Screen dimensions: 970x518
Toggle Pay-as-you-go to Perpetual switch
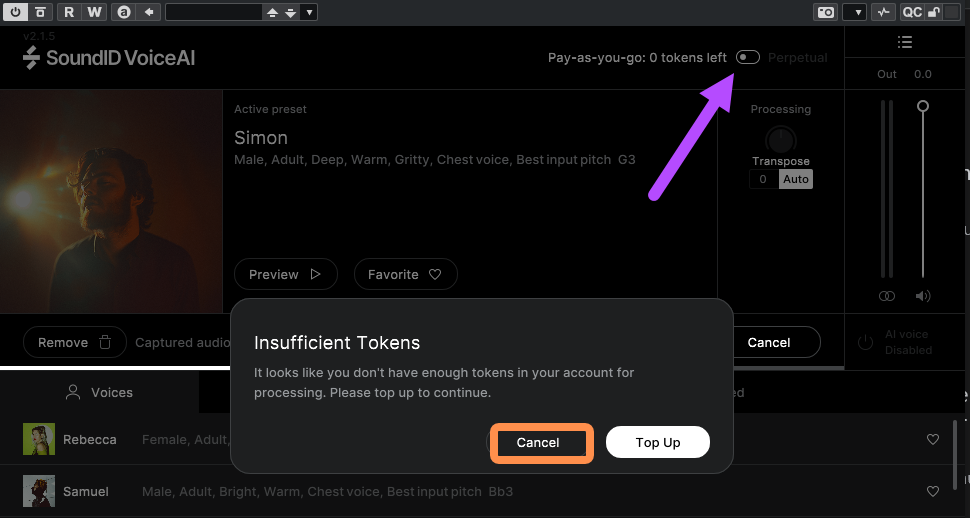click(748, 58)
